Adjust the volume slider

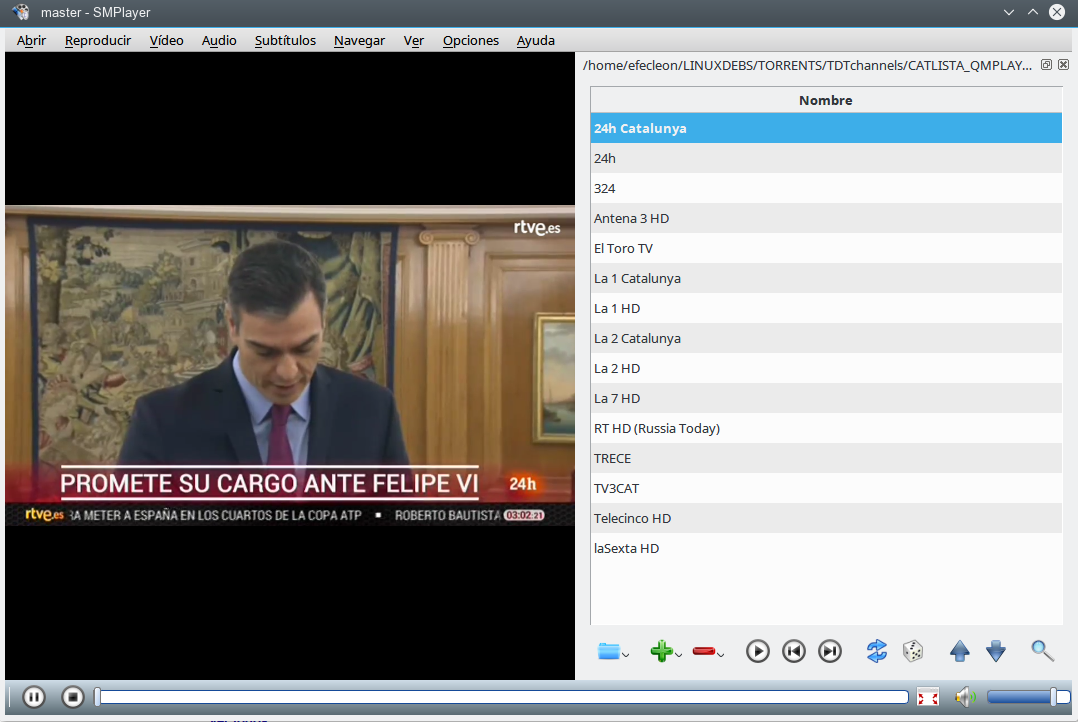1028,697
